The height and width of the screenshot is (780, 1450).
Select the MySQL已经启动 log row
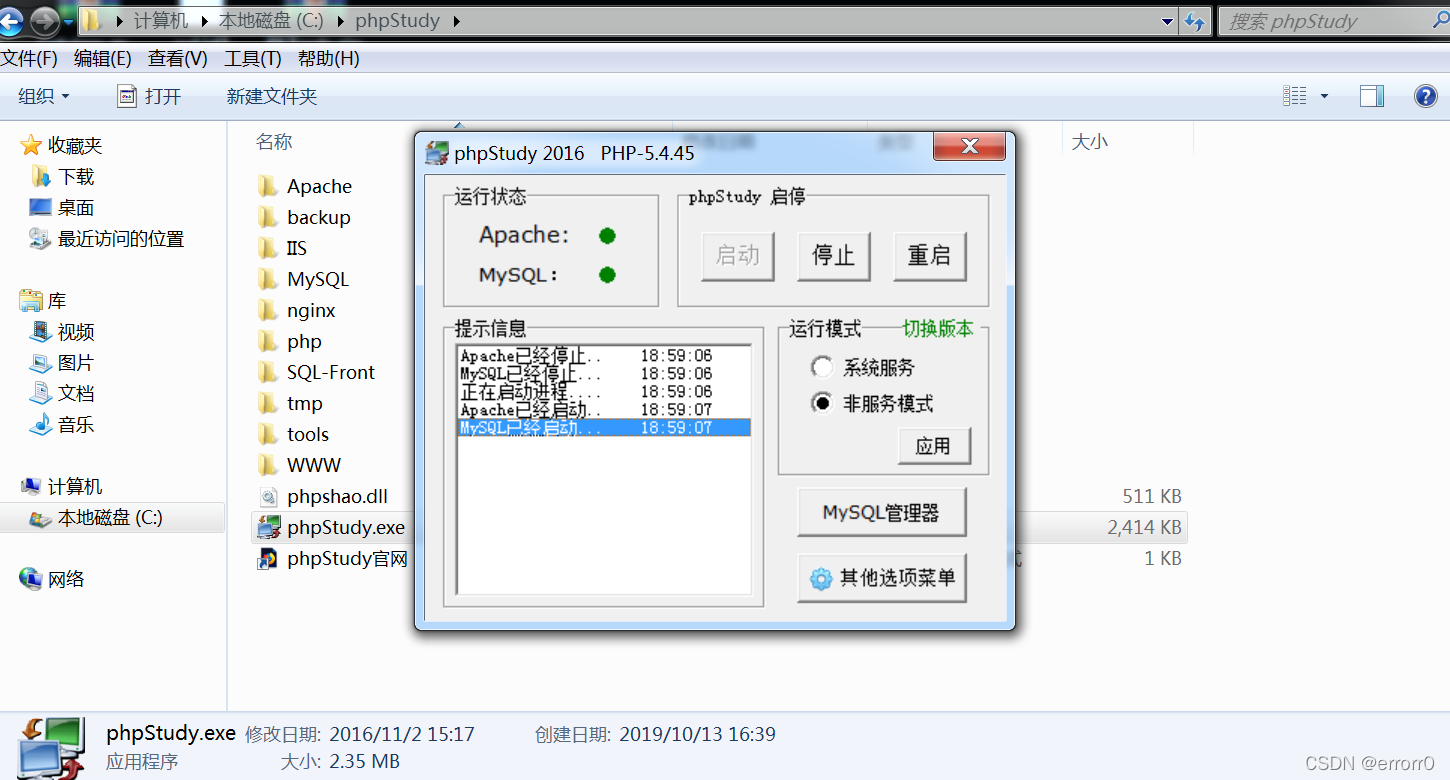[604, 428]
